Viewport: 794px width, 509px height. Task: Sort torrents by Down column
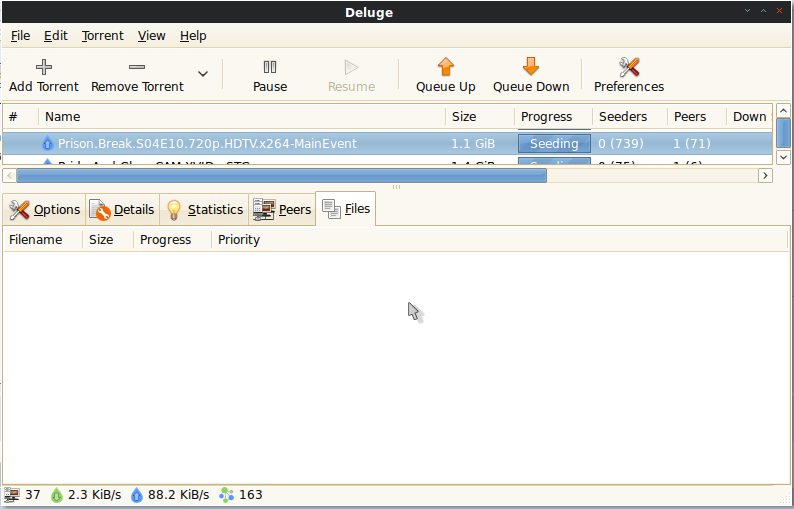(x=749, y=117)
